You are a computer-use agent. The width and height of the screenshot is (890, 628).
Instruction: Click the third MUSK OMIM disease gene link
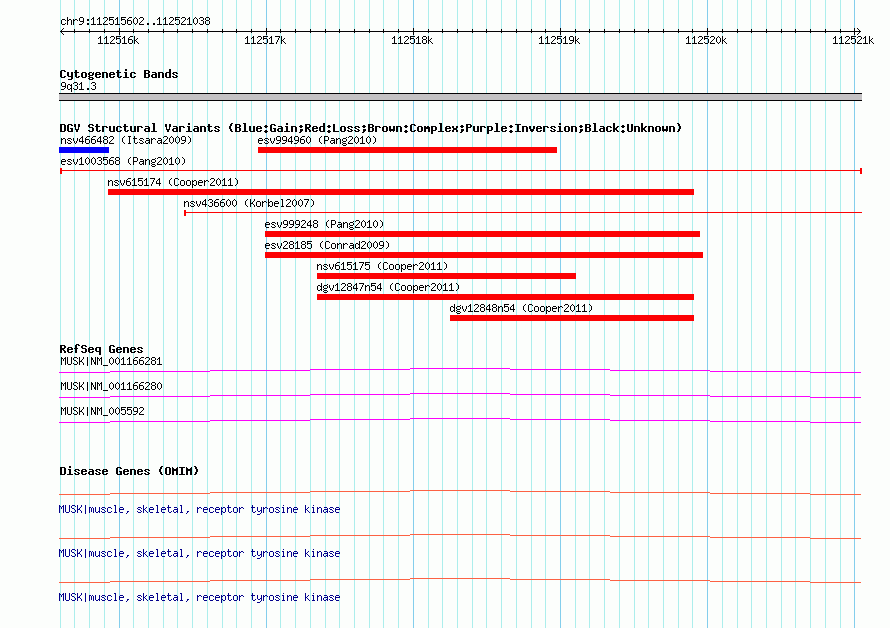pos(199,597)
